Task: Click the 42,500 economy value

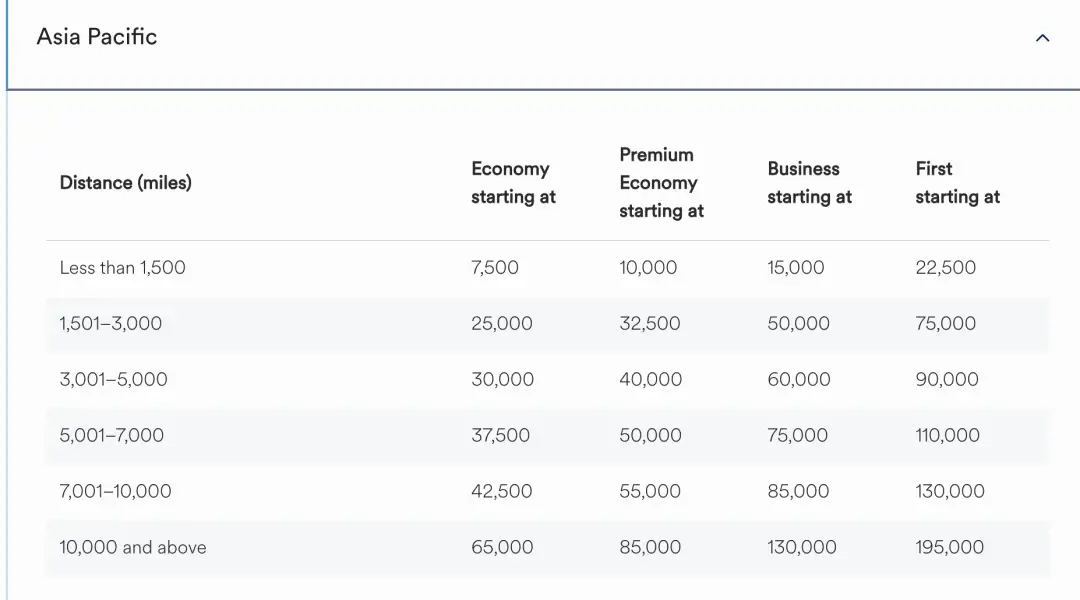Action: click(501, 491)
